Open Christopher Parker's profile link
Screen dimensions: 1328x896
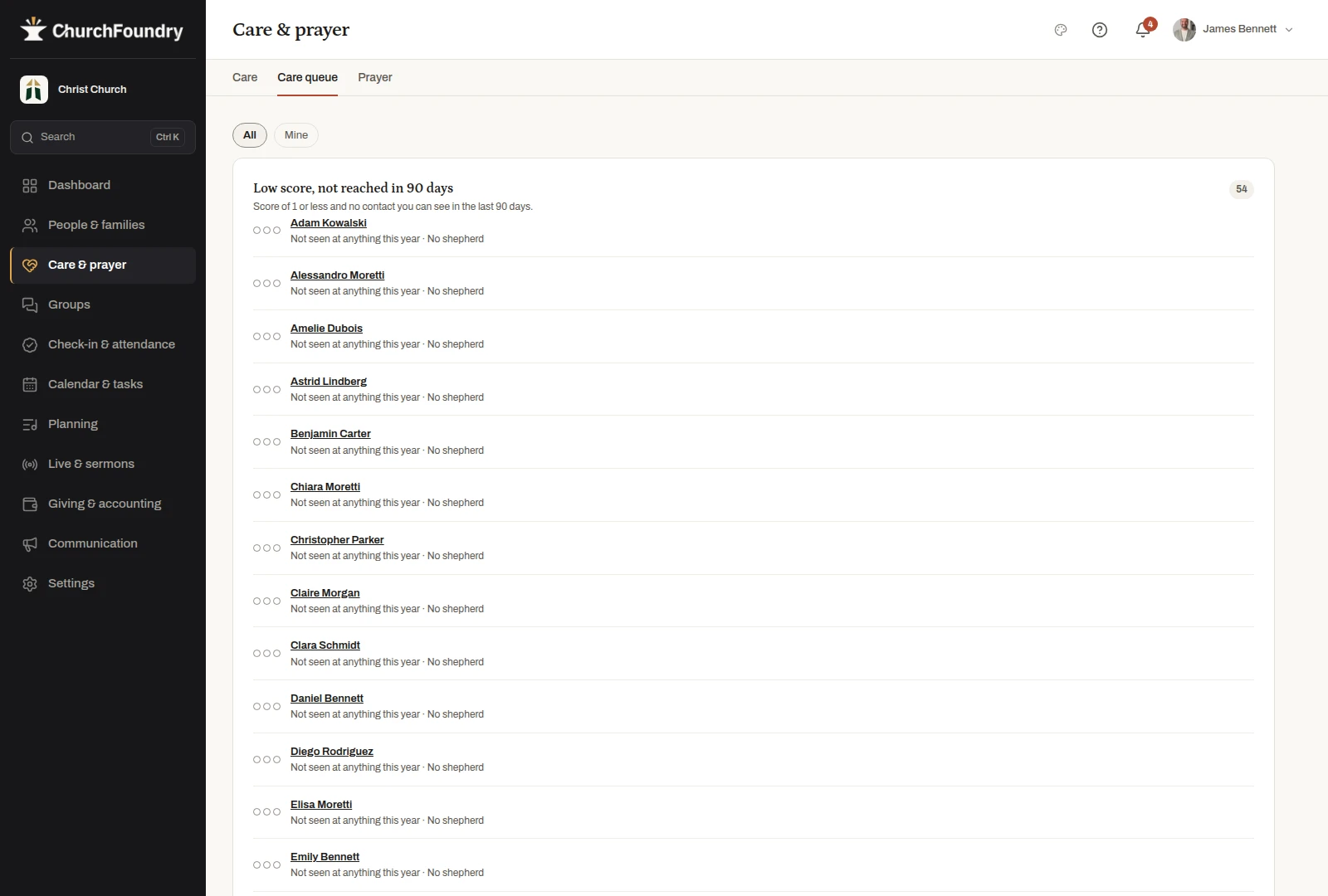(x=337, y=540)
